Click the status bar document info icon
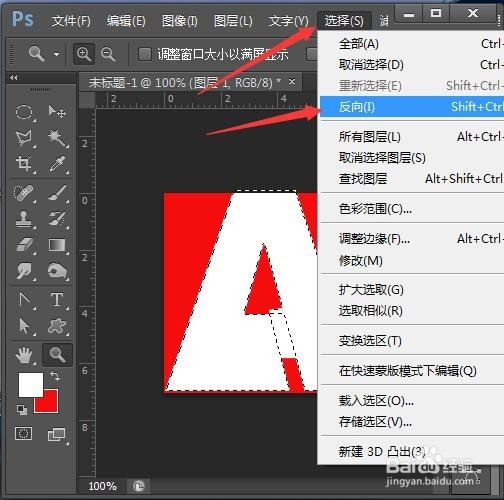504x500 pixels. (x=139, y=486)
